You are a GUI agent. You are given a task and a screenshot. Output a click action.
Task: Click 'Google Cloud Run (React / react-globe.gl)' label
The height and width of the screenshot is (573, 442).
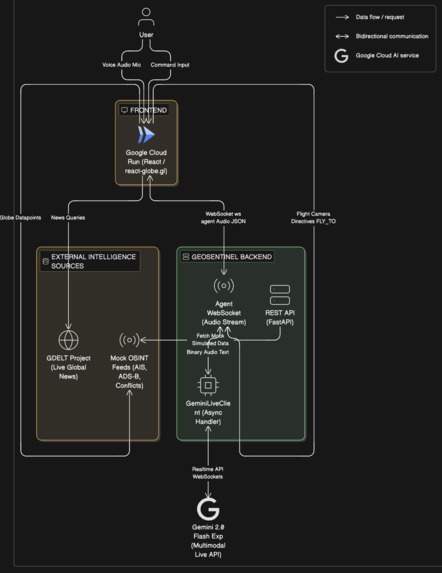tap(146, 162)
